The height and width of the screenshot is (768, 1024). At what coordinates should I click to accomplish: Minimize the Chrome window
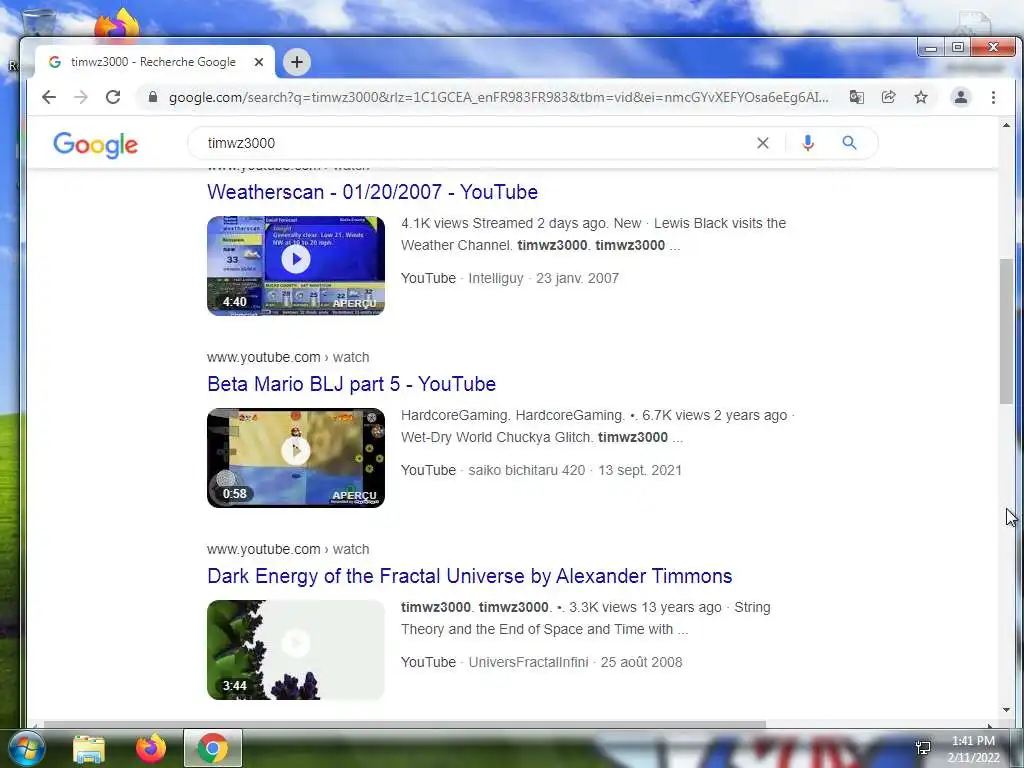[x=931, y=48]
